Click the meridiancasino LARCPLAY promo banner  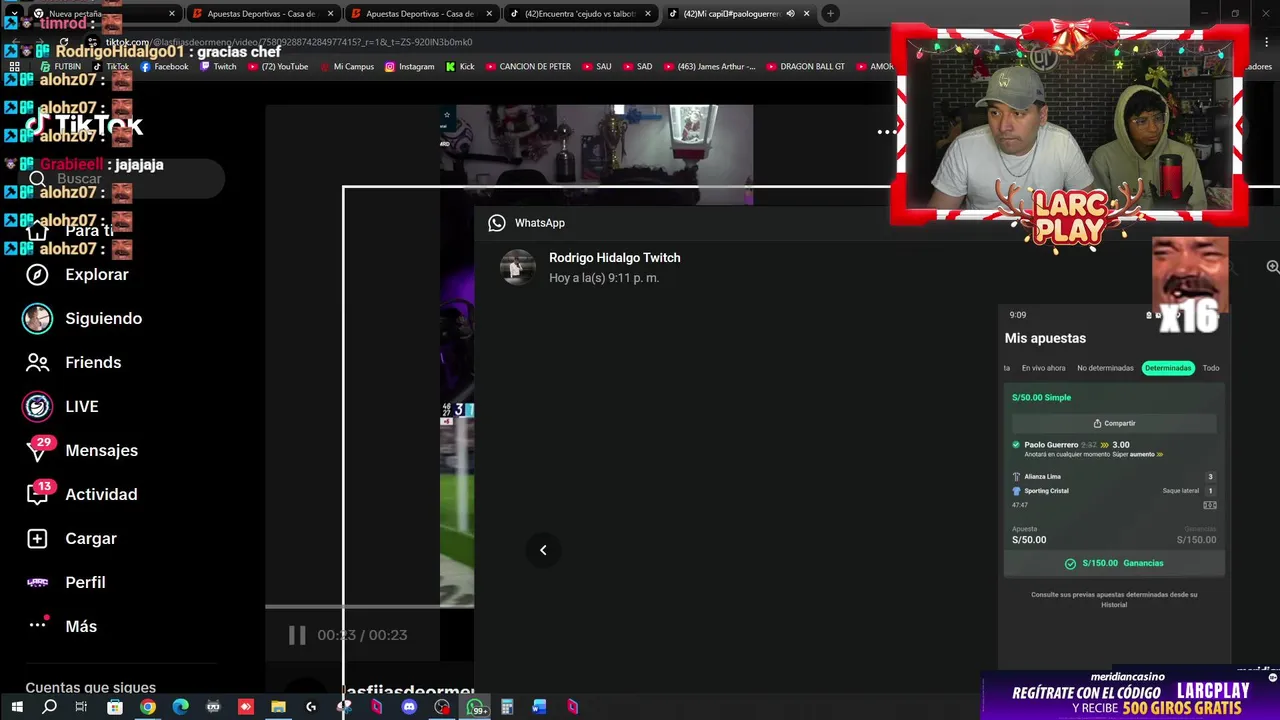[1131, 695]
